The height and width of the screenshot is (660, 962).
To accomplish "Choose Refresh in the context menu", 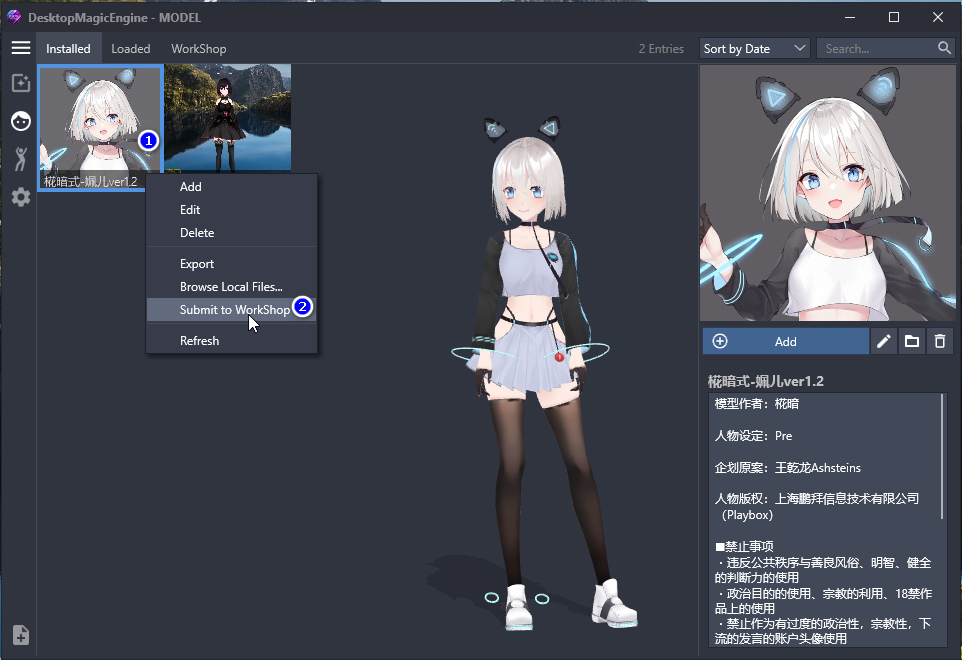I will 231,340.
